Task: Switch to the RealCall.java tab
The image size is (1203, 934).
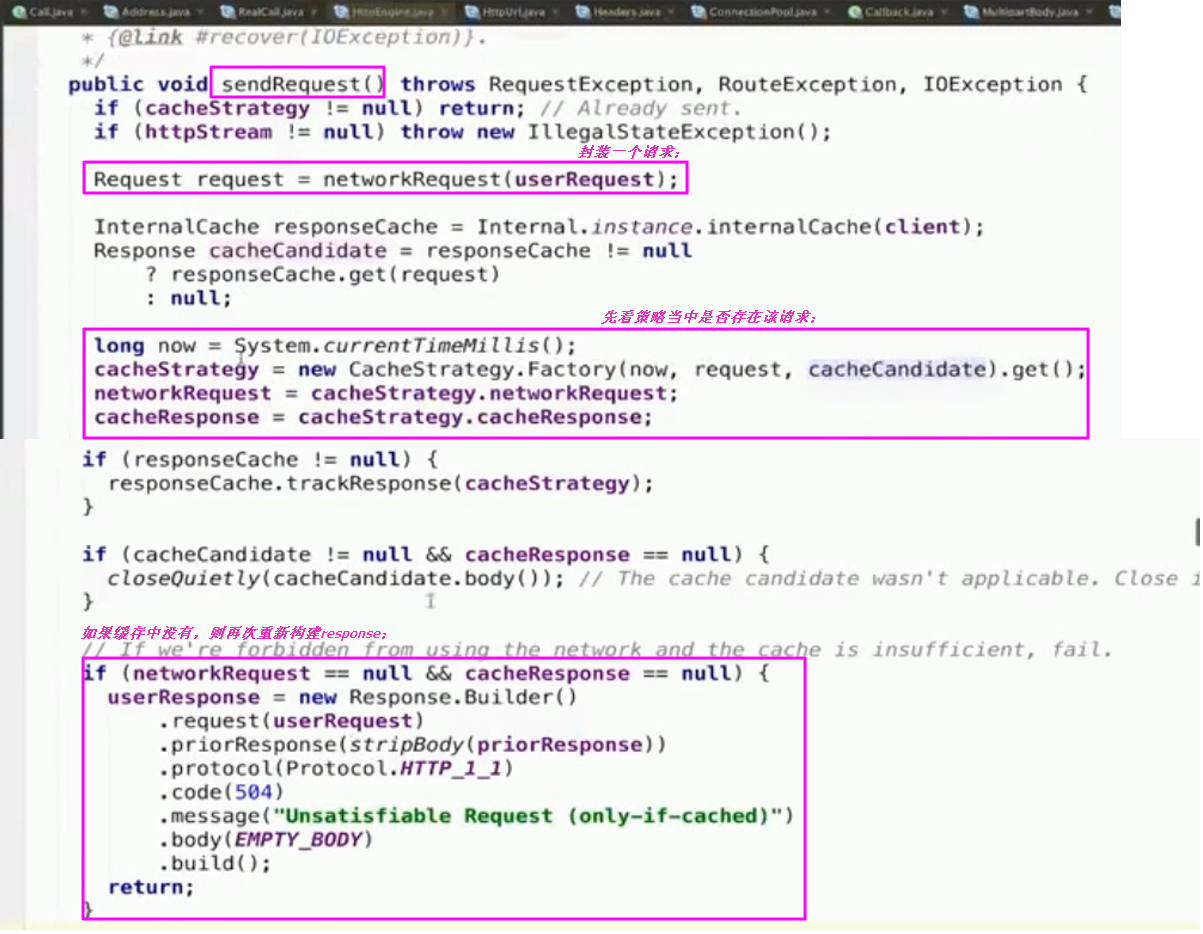Action: pos(270,12)
